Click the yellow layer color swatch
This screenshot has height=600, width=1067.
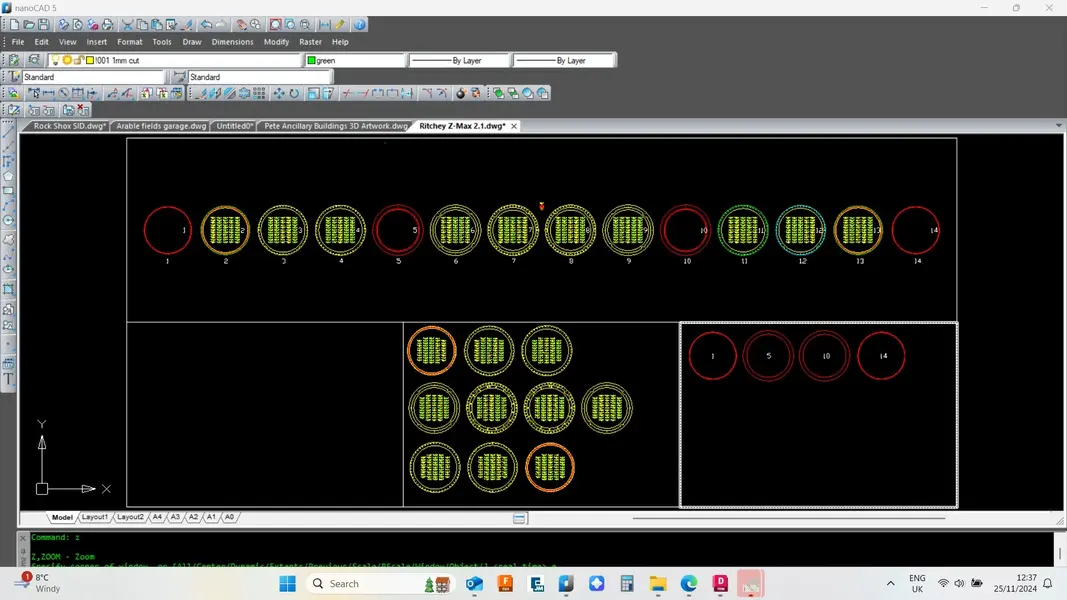click(89, 60)
